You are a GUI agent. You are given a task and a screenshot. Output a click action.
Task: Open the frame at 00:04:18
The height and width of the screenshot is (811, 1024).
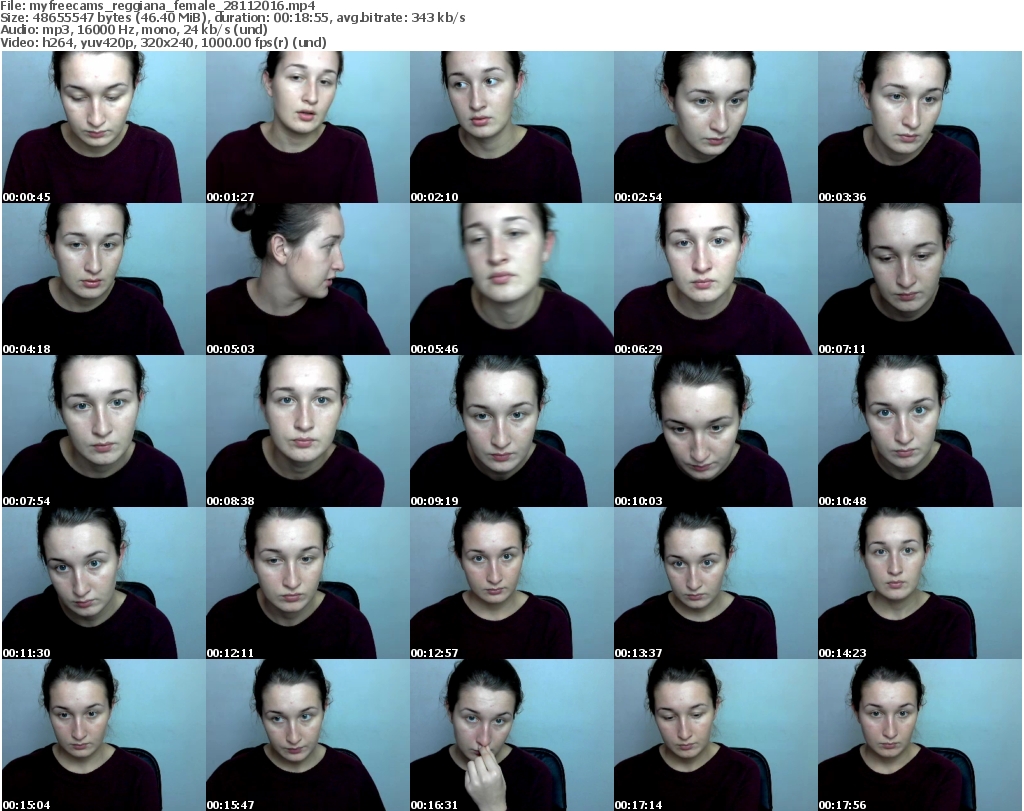click(104, 279)
